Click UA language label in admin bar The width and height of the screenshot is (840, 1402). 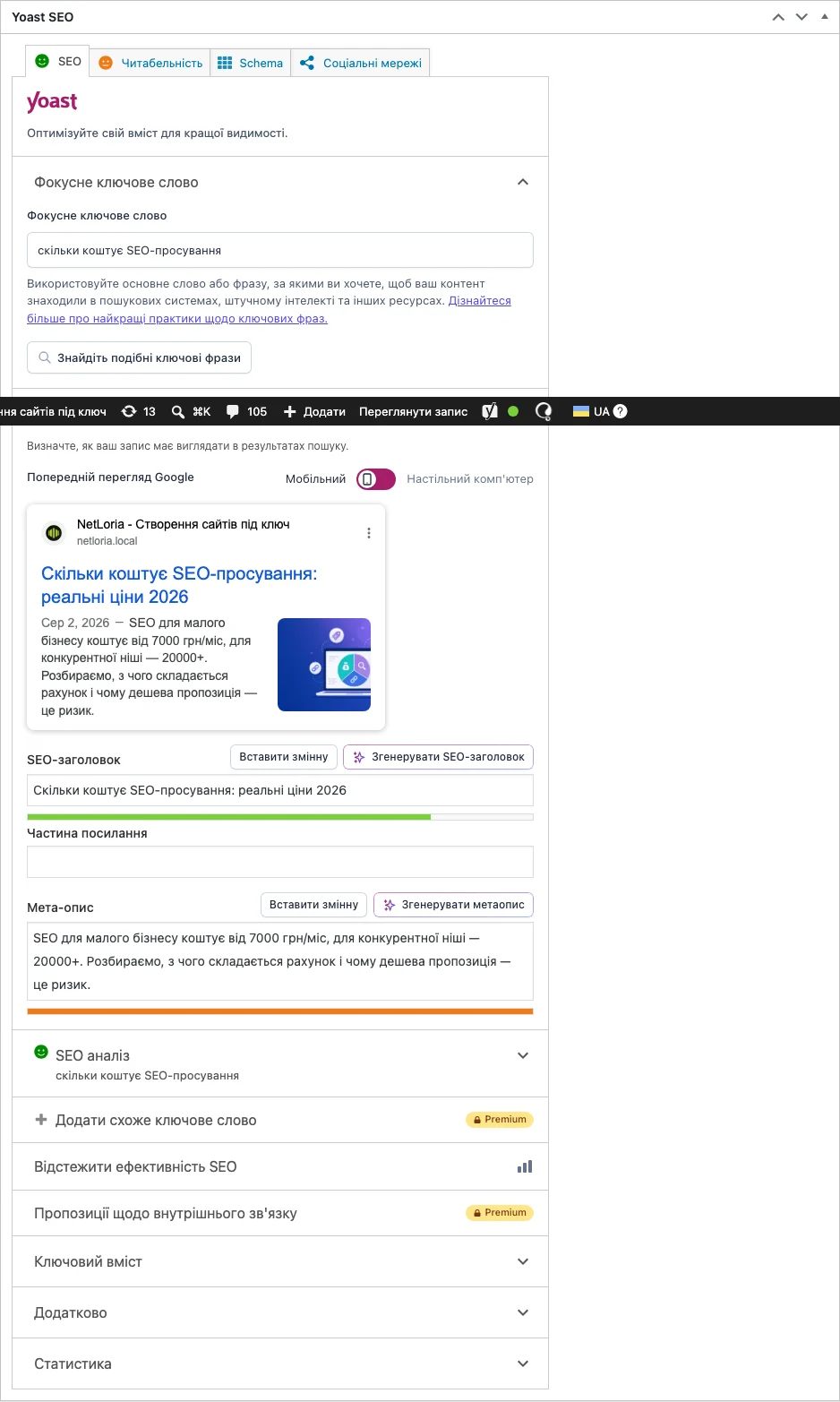(601, 411)
